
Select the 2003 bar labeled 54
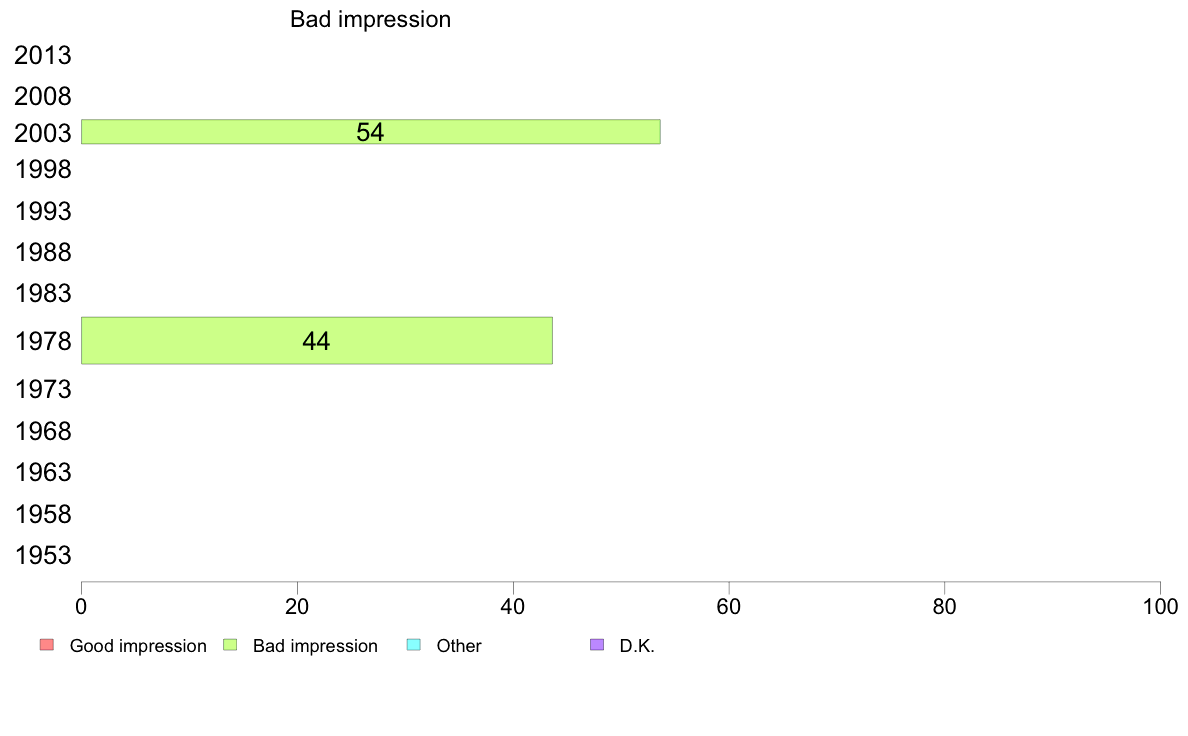[x=370, y=132]
